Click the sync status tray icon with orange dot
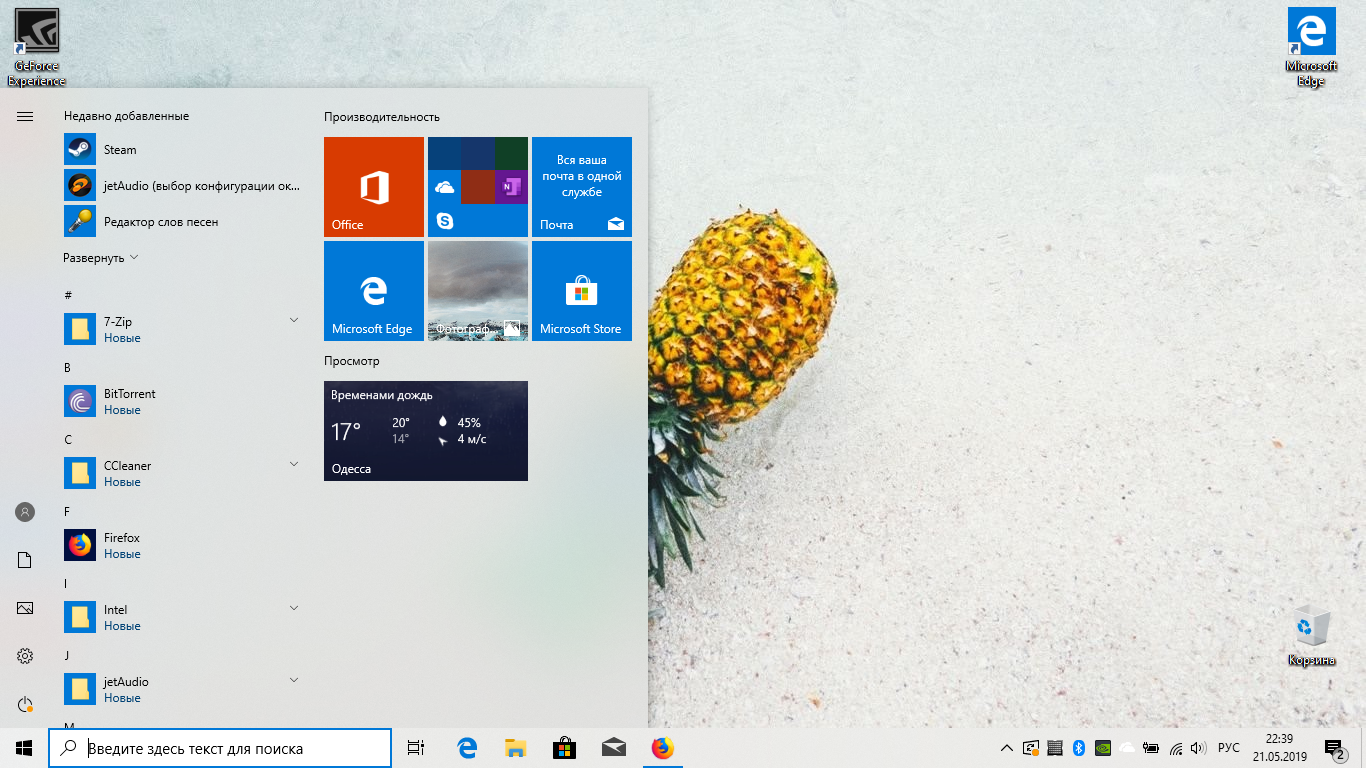Screen dimensions: 1366x768 click(x=1031, y=748)
